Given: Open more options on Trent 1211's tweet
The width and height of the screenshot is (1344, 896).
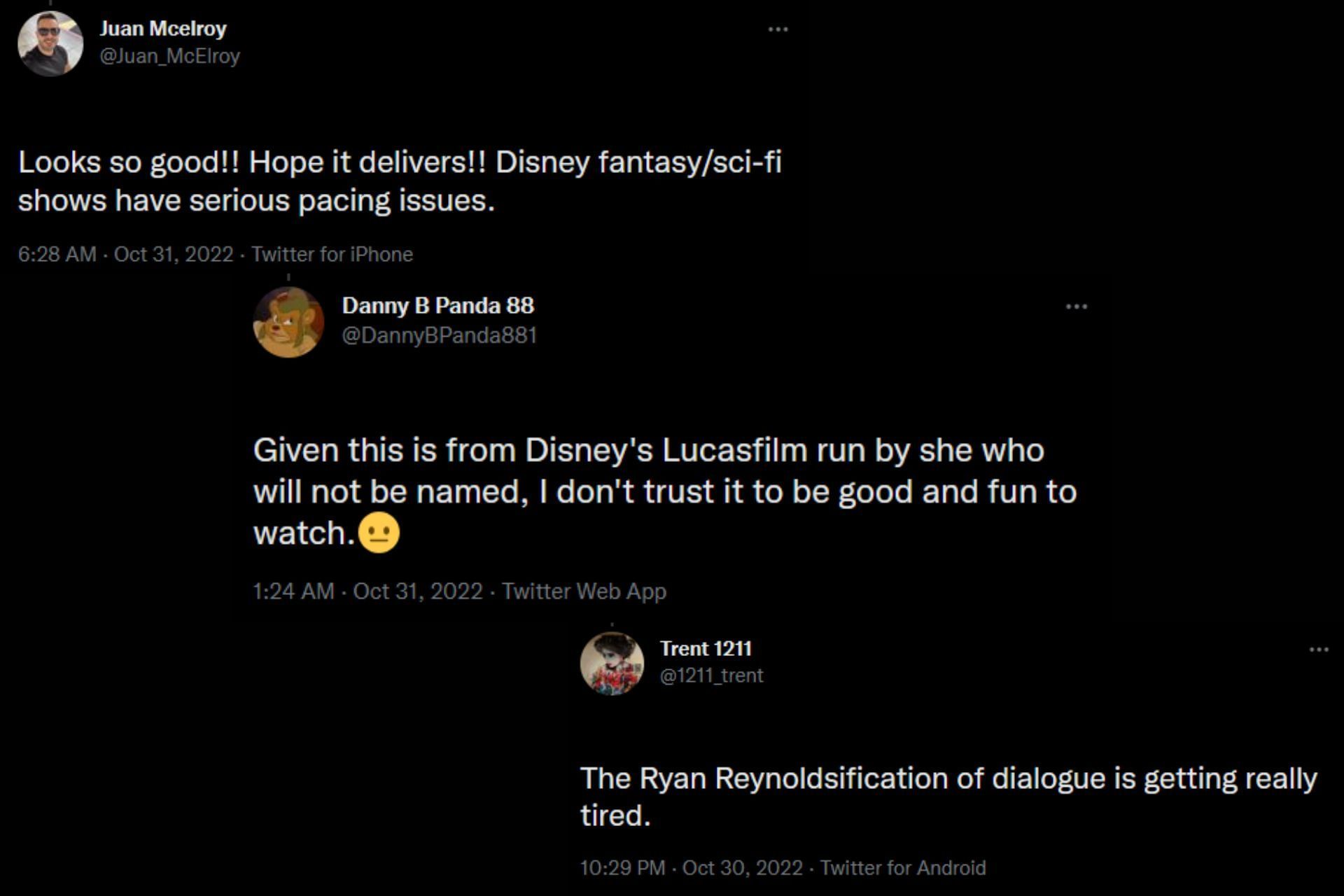Looking at the screenshot, I should point(1319,650).
